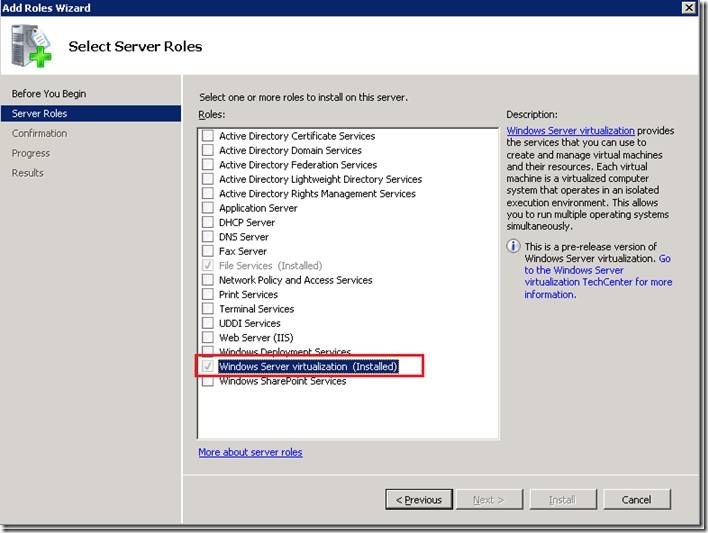Click the server roles wizard header icon

tap(31, 46)
